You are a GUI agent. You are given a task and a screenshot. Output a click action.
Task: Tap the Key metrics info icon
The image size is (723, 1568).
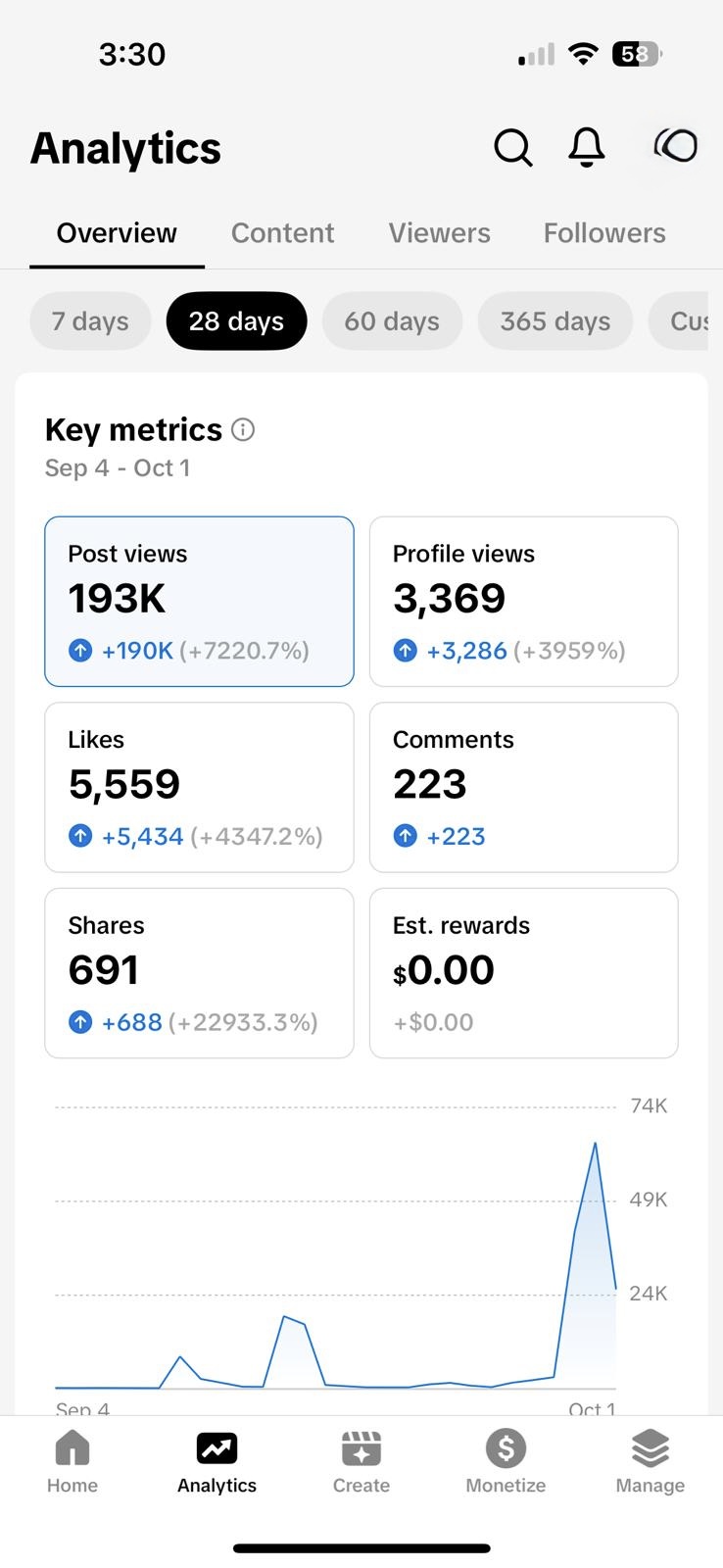pos(243,429)
